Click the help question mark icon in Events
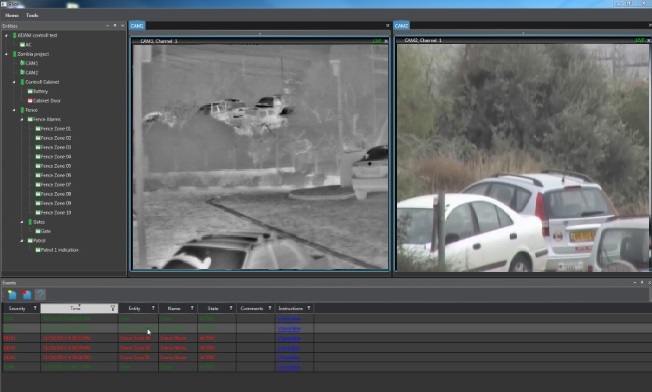The image size is (652, 392). coord(40,295)
